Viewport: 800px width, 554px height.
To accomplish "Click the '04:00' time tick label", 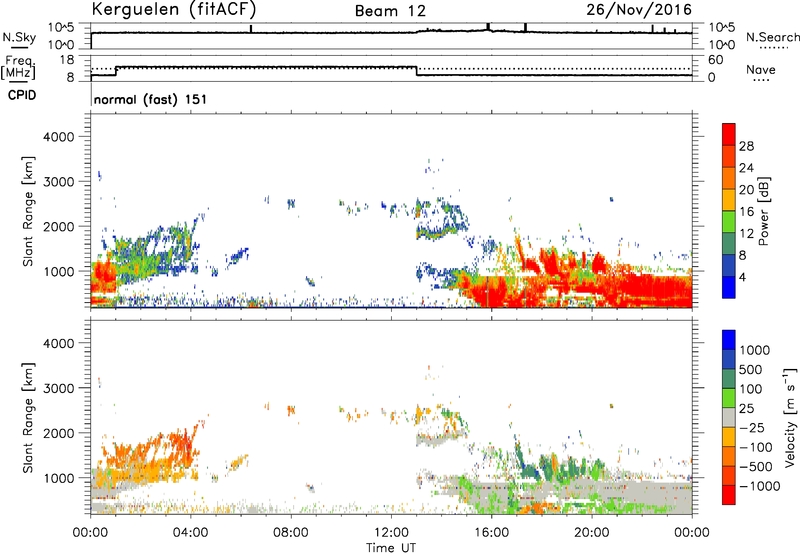I will (x=191, y=533).
